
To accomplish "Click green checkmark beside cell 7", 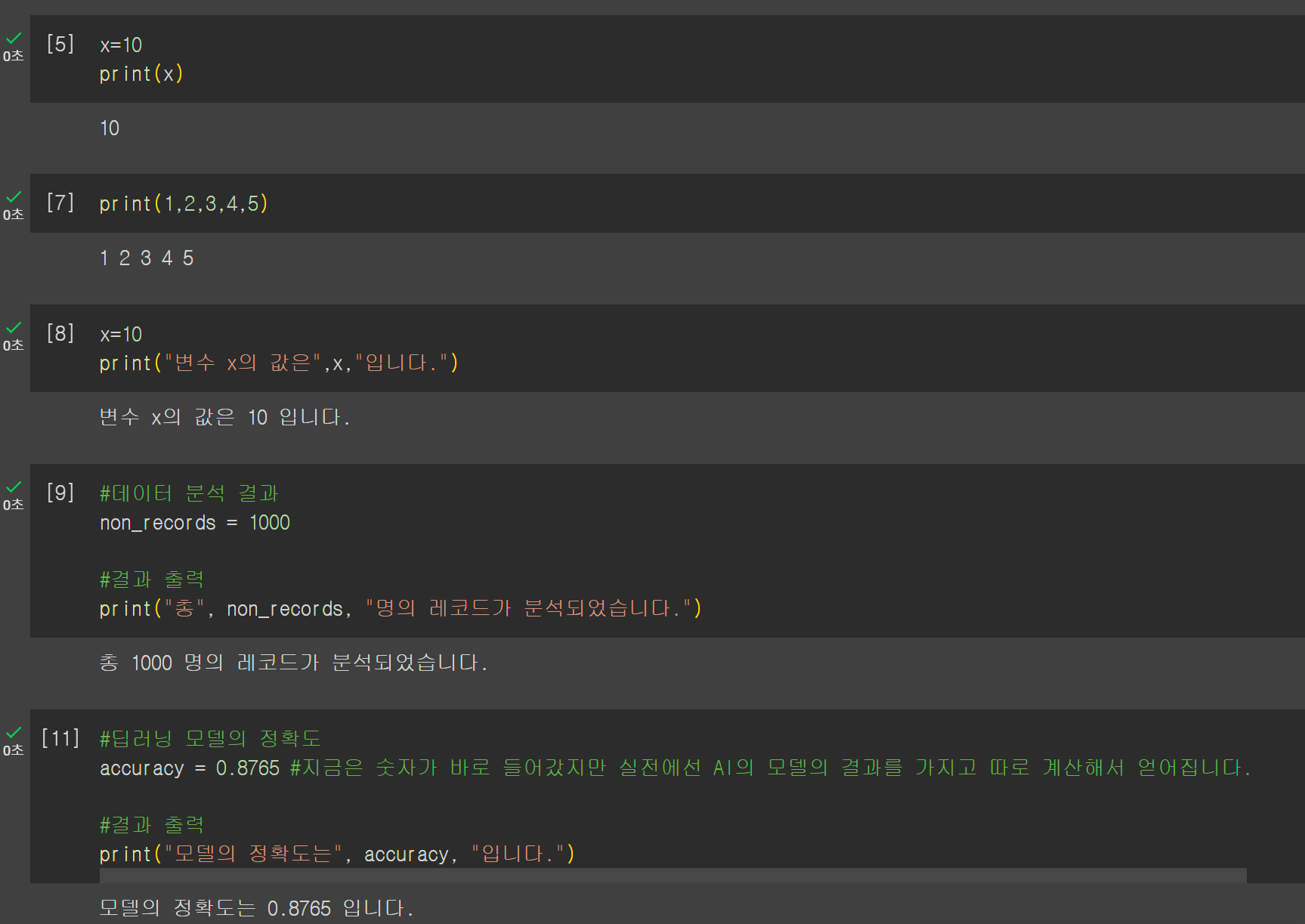I will click(14, 196).
